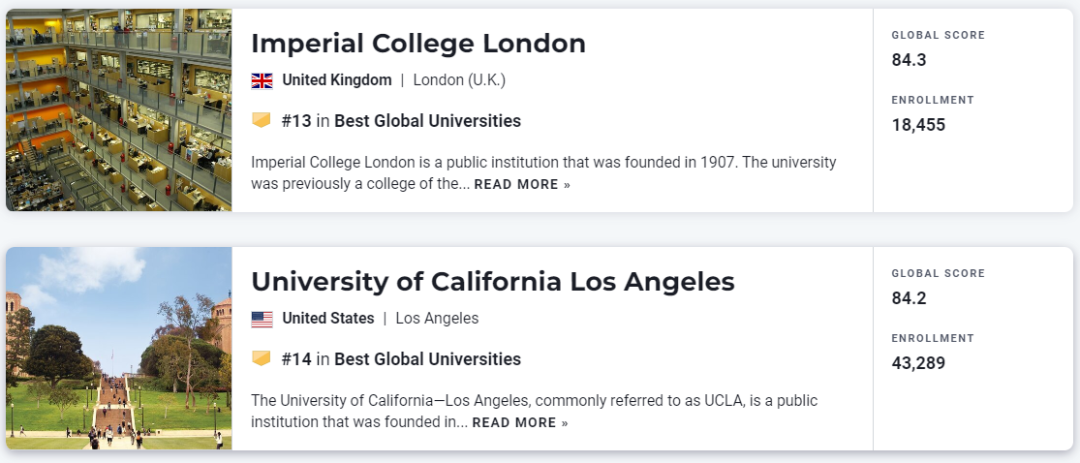Click READ MORE under UCLA description
1080x463 pixels.
tap(520, 423)
